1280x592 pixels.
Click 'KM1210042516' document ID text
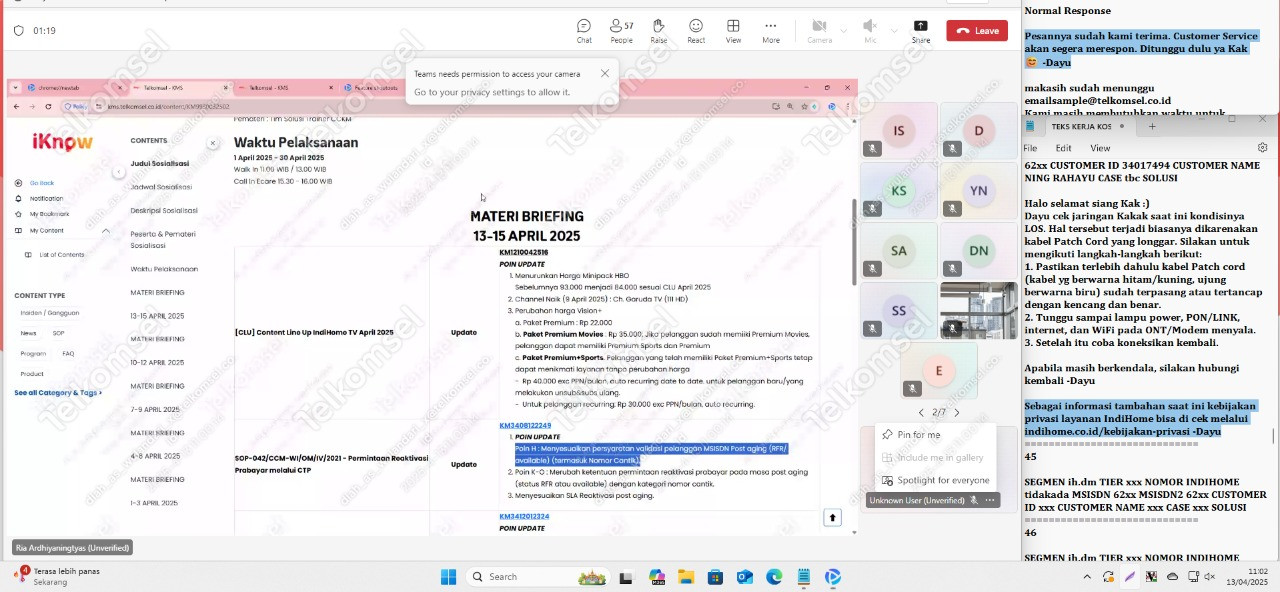524,253
